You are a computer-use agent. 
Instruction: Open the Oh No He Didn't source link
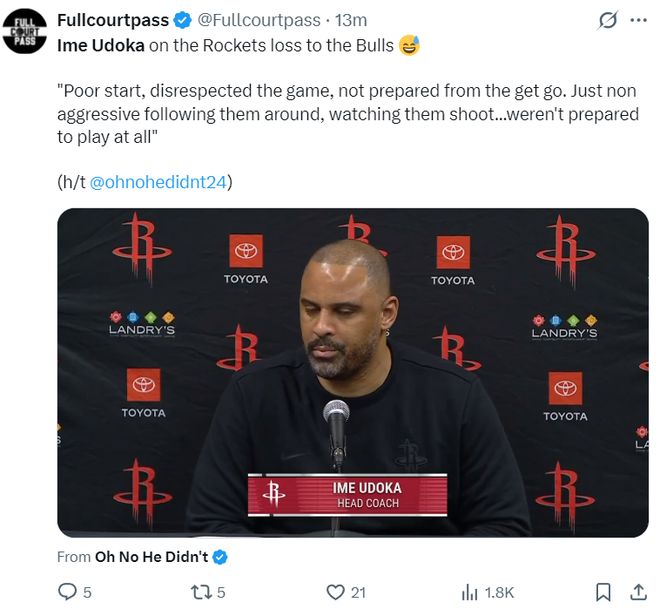click(152, 557)
